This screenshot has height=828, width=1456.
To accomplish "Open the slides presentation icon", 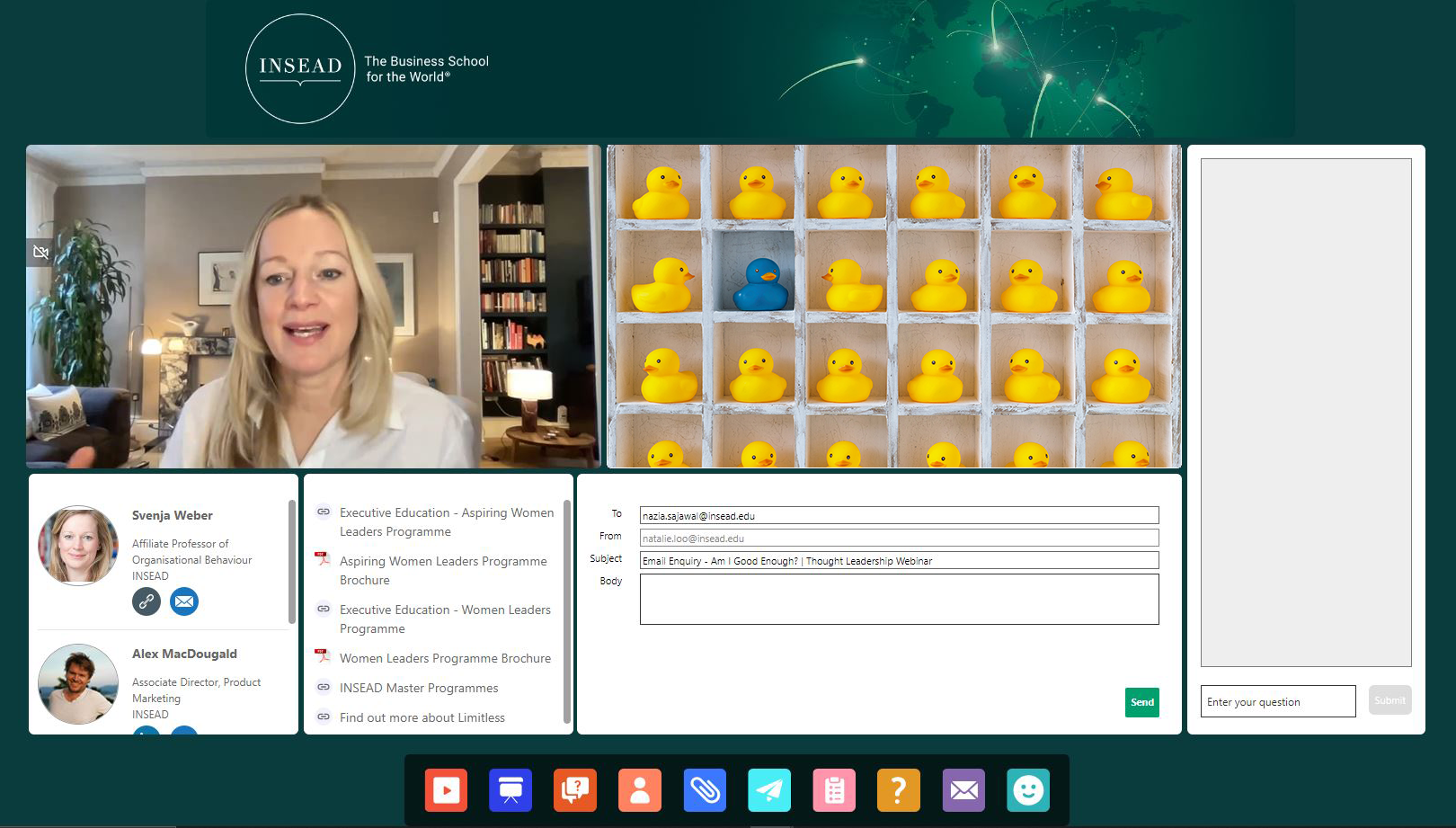I will point(510,790).
